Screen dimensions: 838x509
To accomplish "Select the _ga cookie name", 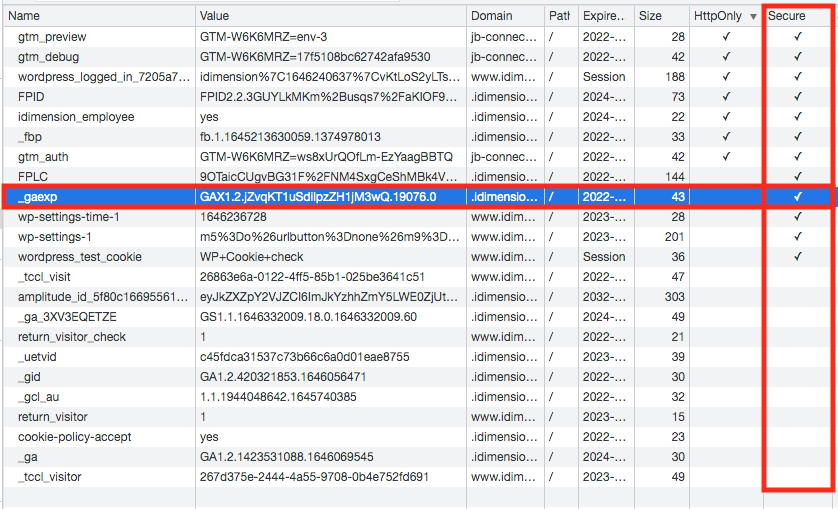I will point(28,457).
